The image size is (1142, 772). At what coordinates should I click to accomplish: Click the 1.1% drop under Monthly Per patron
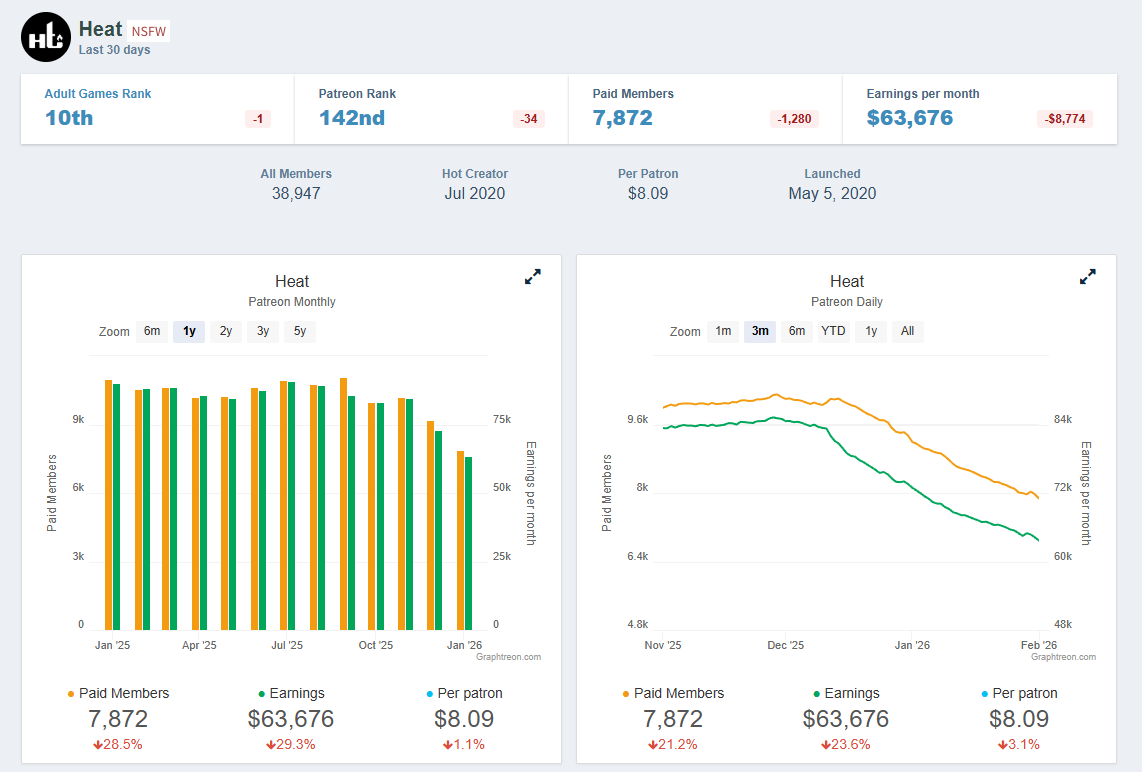tap(464, 744)
